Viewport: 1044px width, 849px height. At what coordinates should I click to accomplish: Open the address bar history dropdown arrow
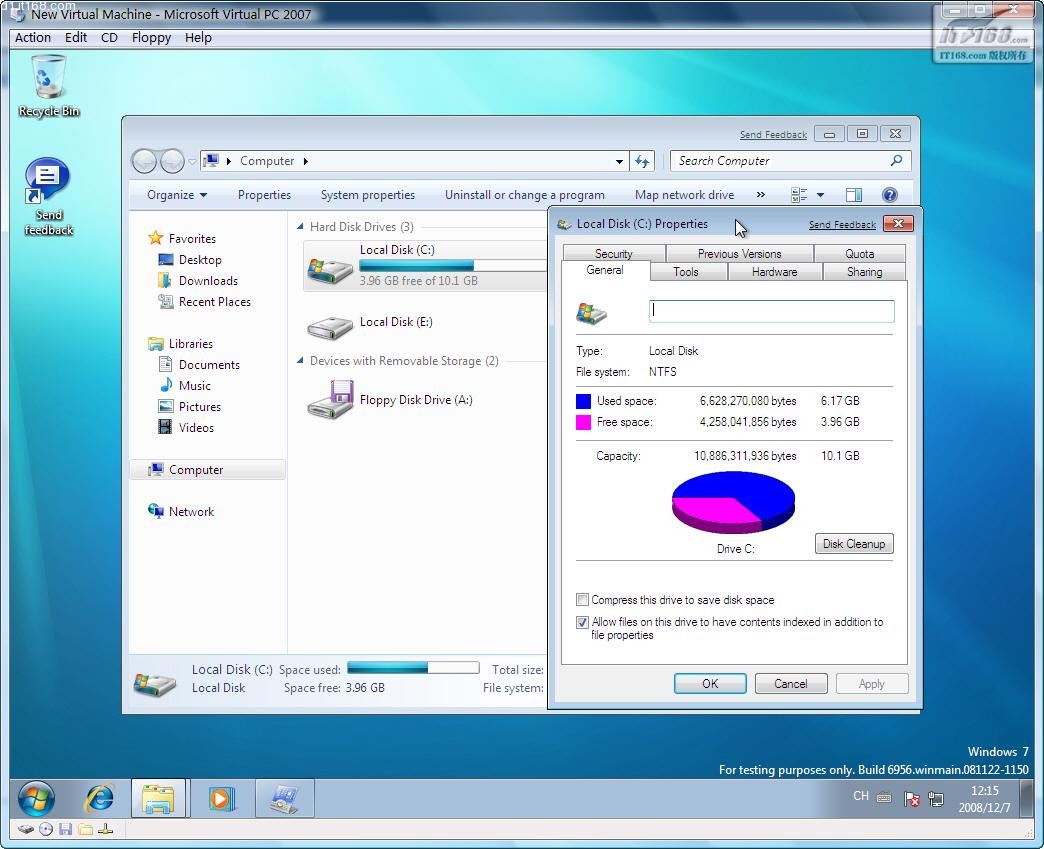pos(619,161)
